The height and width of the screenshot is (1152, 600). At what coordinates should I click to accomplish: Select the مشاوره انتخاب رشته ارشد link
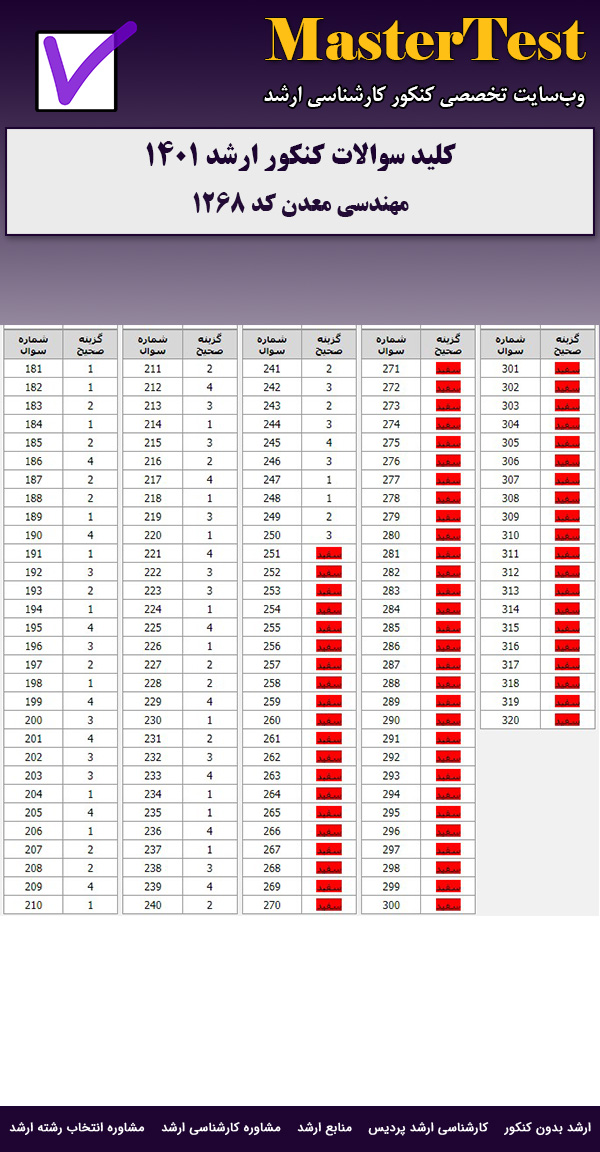77,1127
